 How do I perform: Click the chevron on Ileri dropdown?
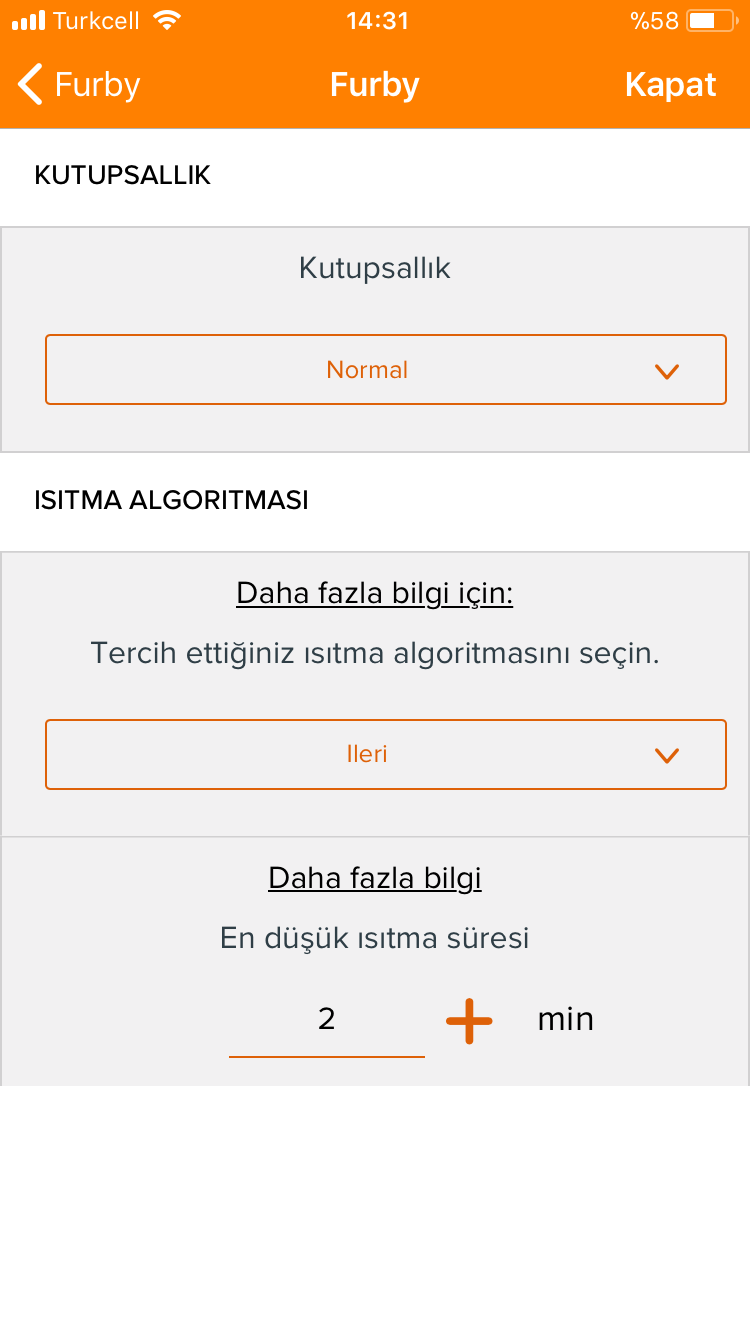click(x=667, y=755)
